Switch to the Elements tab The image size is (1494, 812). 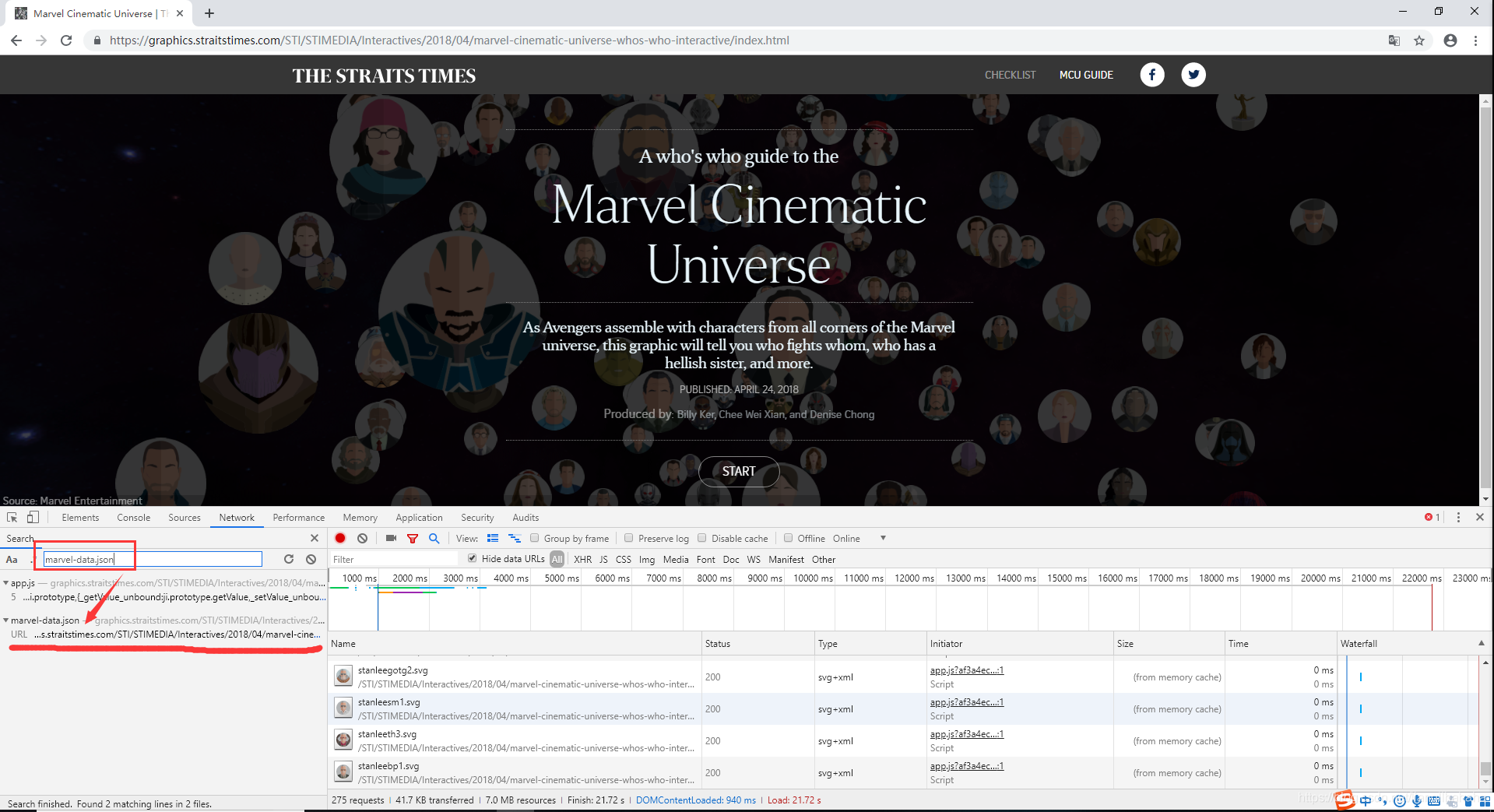coord(80,517)
